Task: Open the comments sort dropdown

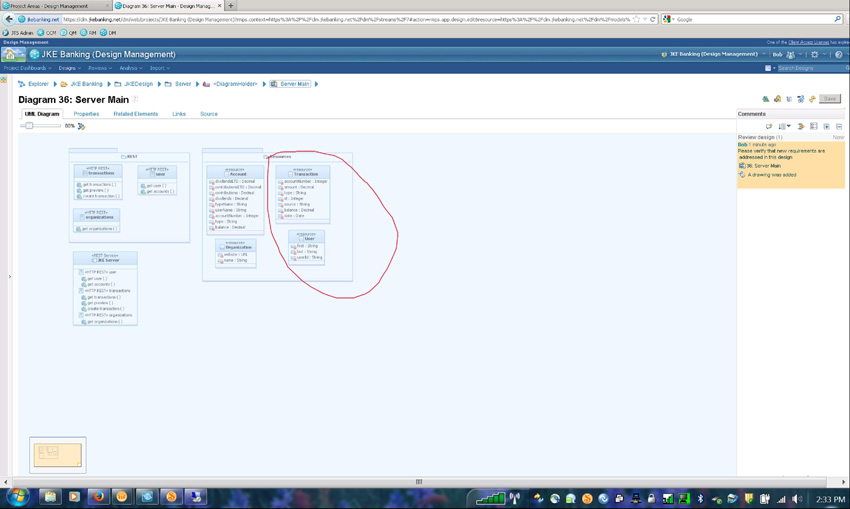Action: click(x=784, y=126)
